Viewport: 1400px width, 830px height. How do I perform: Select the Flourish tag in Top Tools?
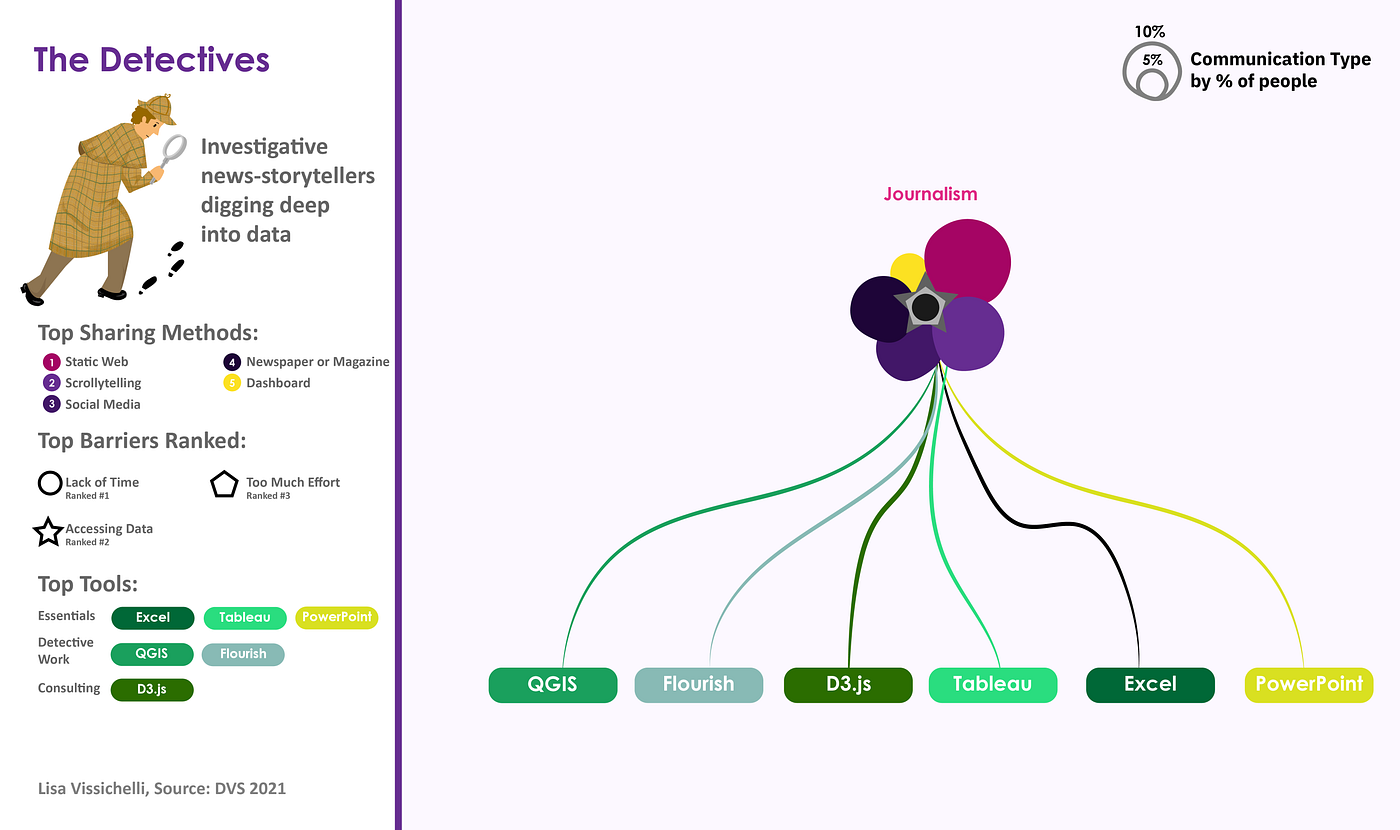(x=244, y=654)
